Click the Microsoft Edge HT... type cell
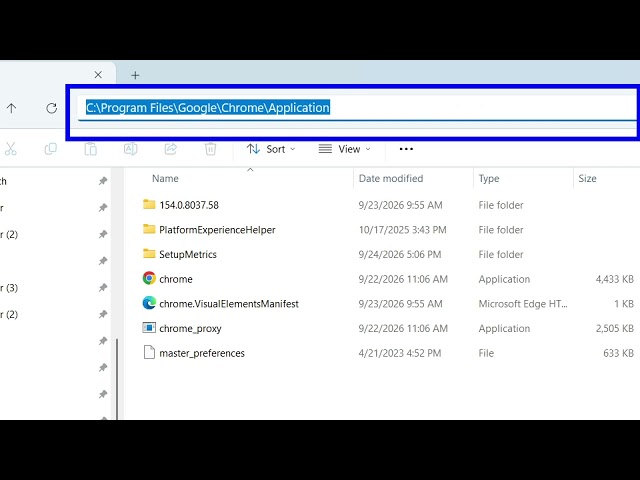The height and width of the screenshot is (480, 640). pyautogui.click(x=523, y=304)
